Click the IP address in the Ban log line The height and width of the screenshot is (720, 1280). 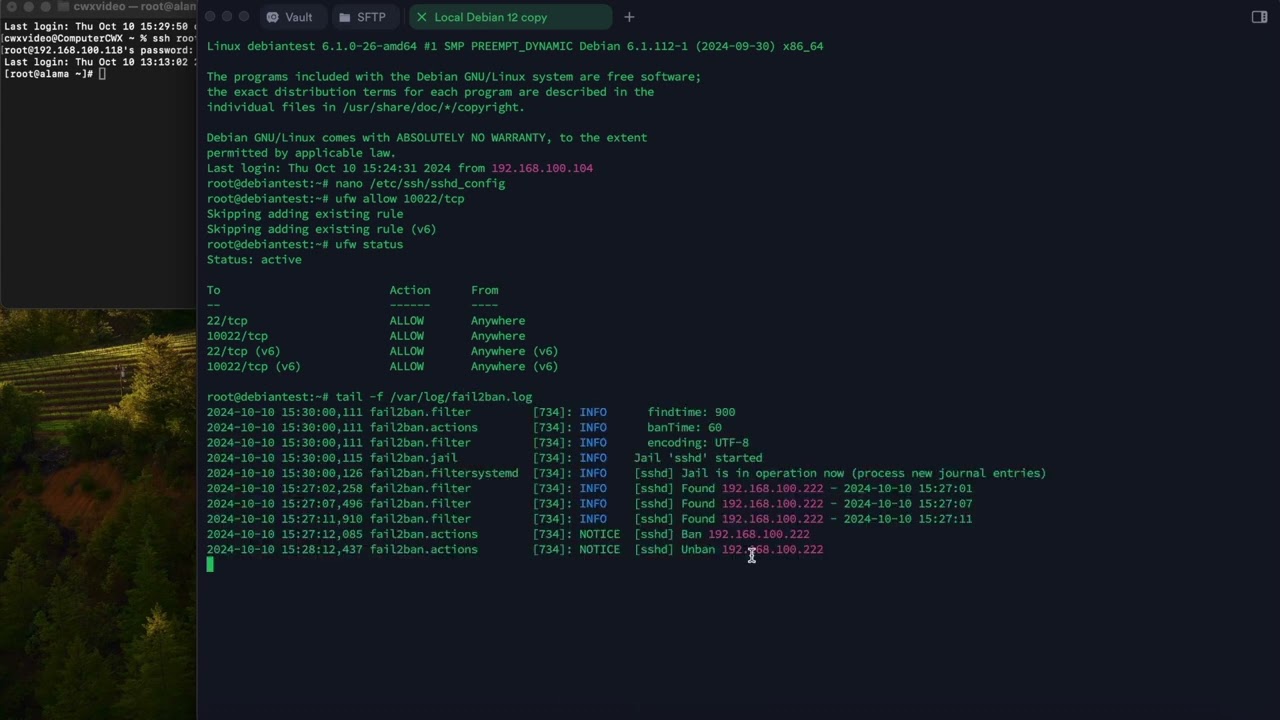coord(758,534)
